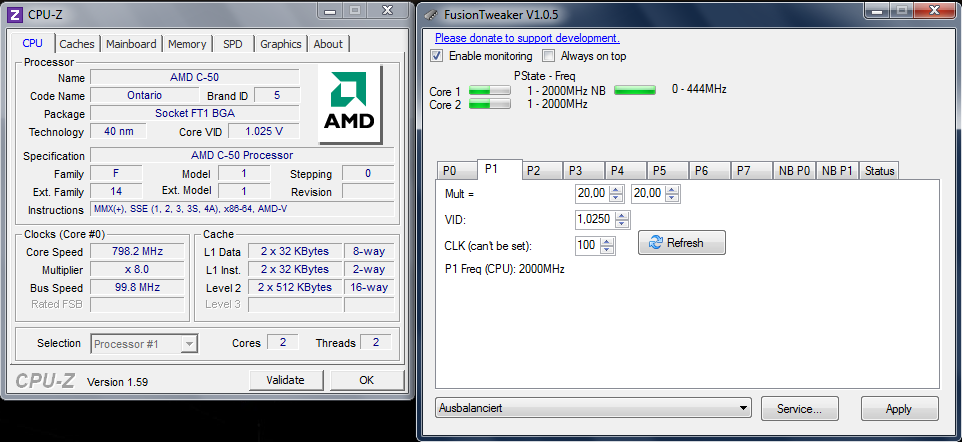This screenshot has height=442, width=962.
Task: Click the Validate button in CPU-Z
Action: coord(285,380)
